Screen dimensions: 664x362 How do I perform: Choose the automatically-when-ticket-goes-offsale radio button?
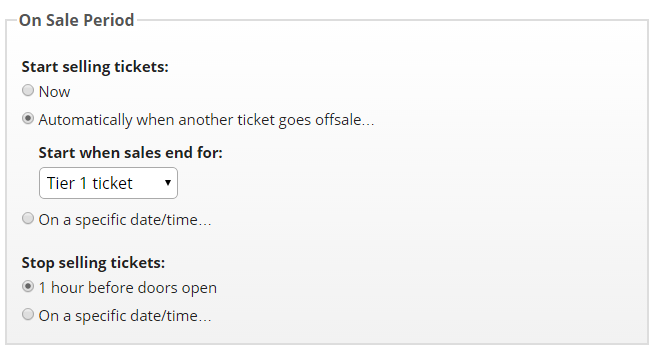pos(28,119)
